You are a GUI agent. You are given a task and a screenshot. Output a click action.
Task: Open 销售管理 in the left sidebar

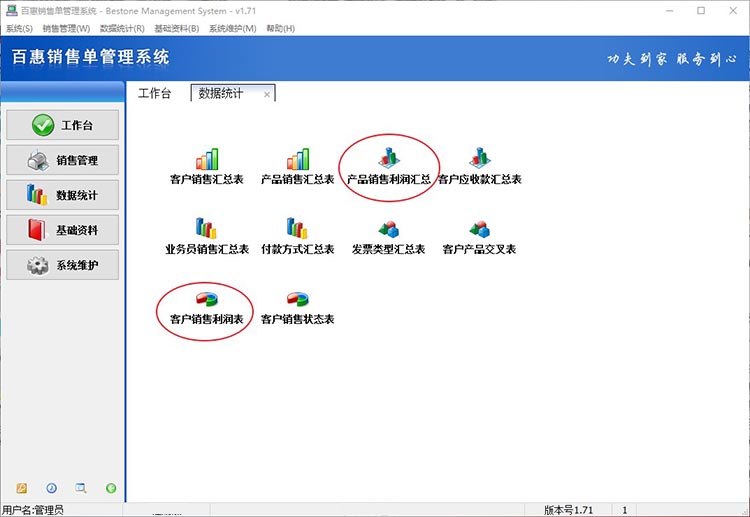click(63, 160)
